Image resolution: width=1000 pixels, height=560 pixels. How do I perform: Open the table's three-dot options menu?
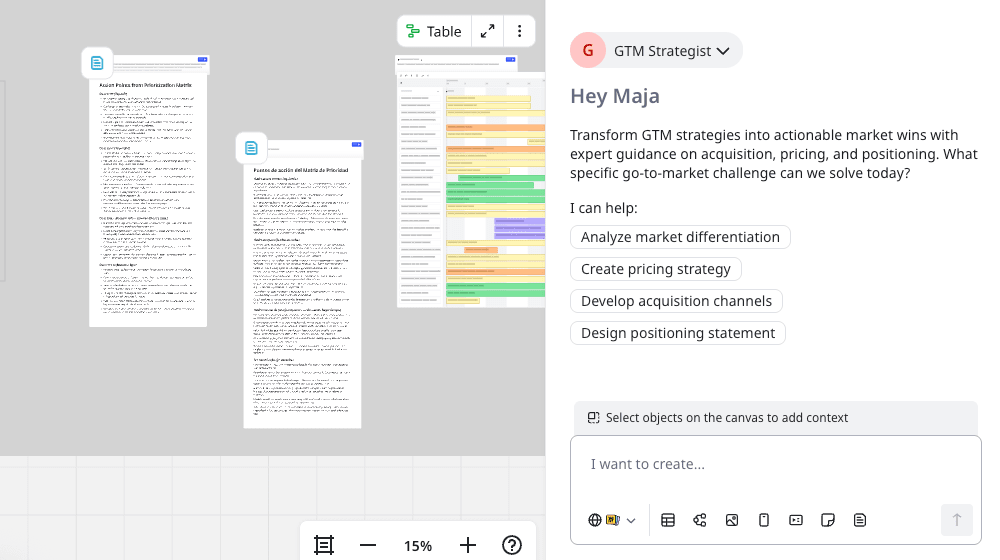point(520,31)
